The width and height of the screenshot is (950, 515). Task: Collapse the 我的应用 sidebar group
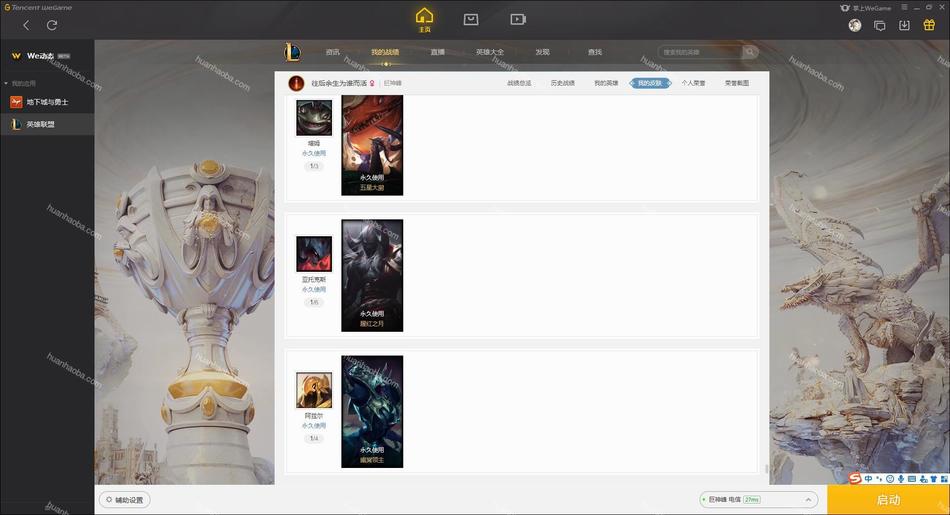(x=6, y=84)
